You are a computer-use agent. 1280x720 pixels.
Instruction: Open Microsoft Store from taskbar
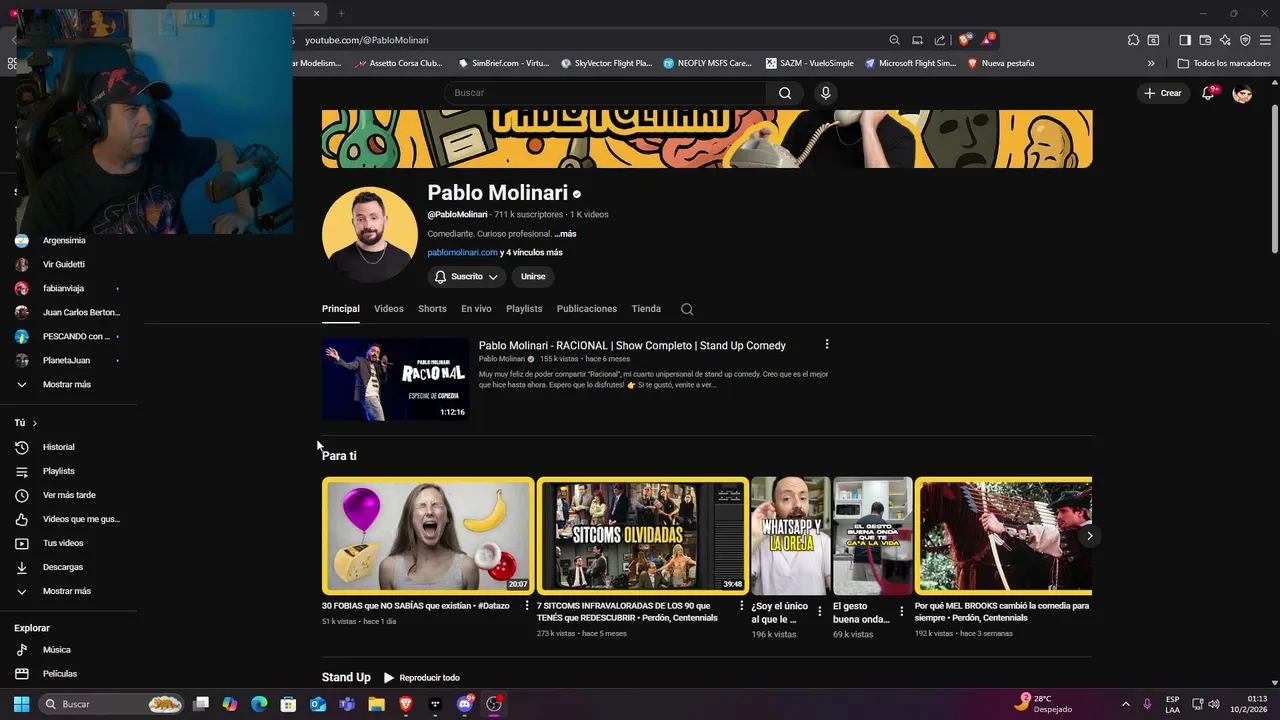click(288, 704)
